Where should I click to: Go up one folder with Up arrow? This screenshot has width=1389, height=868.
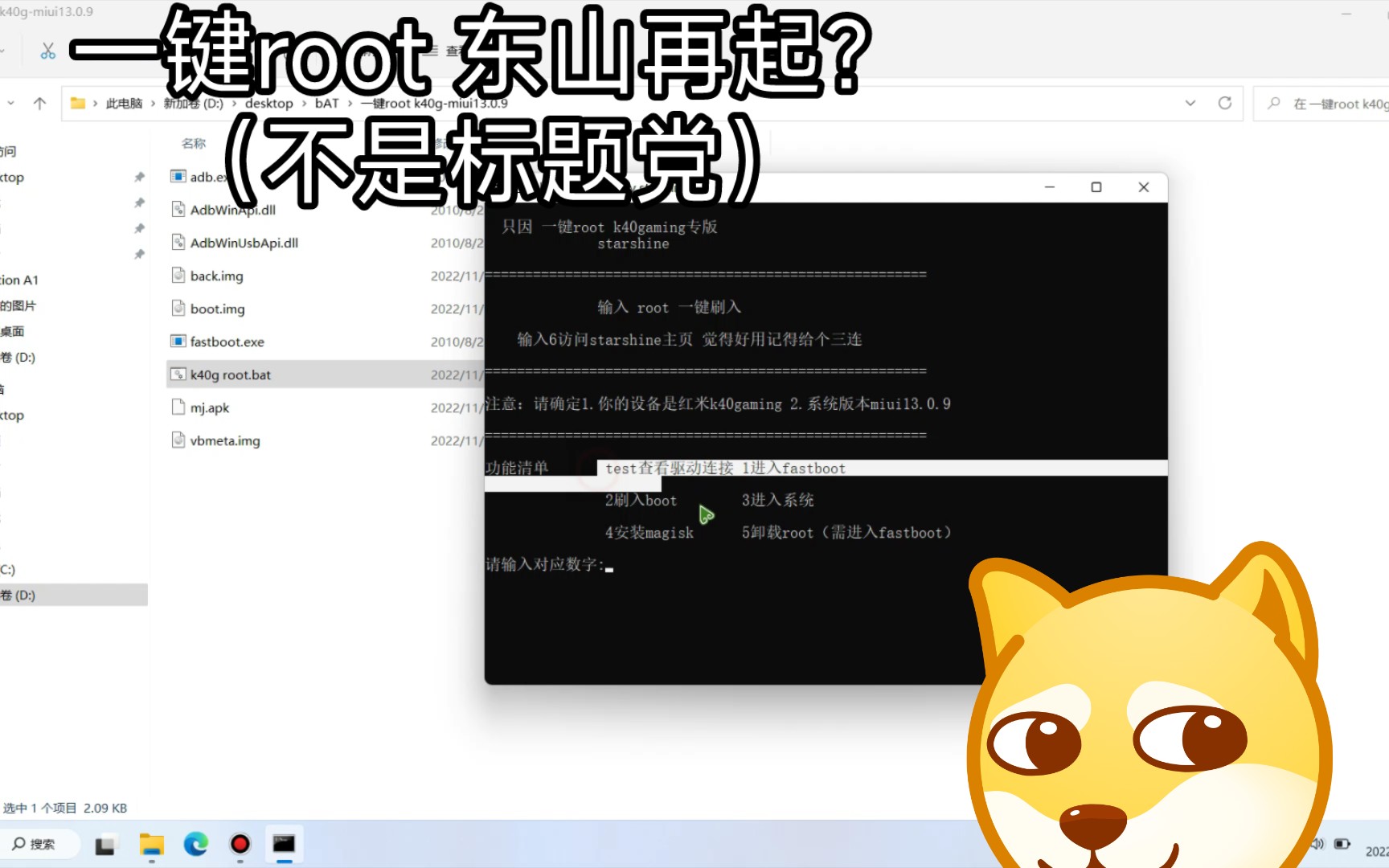(39, 104)
